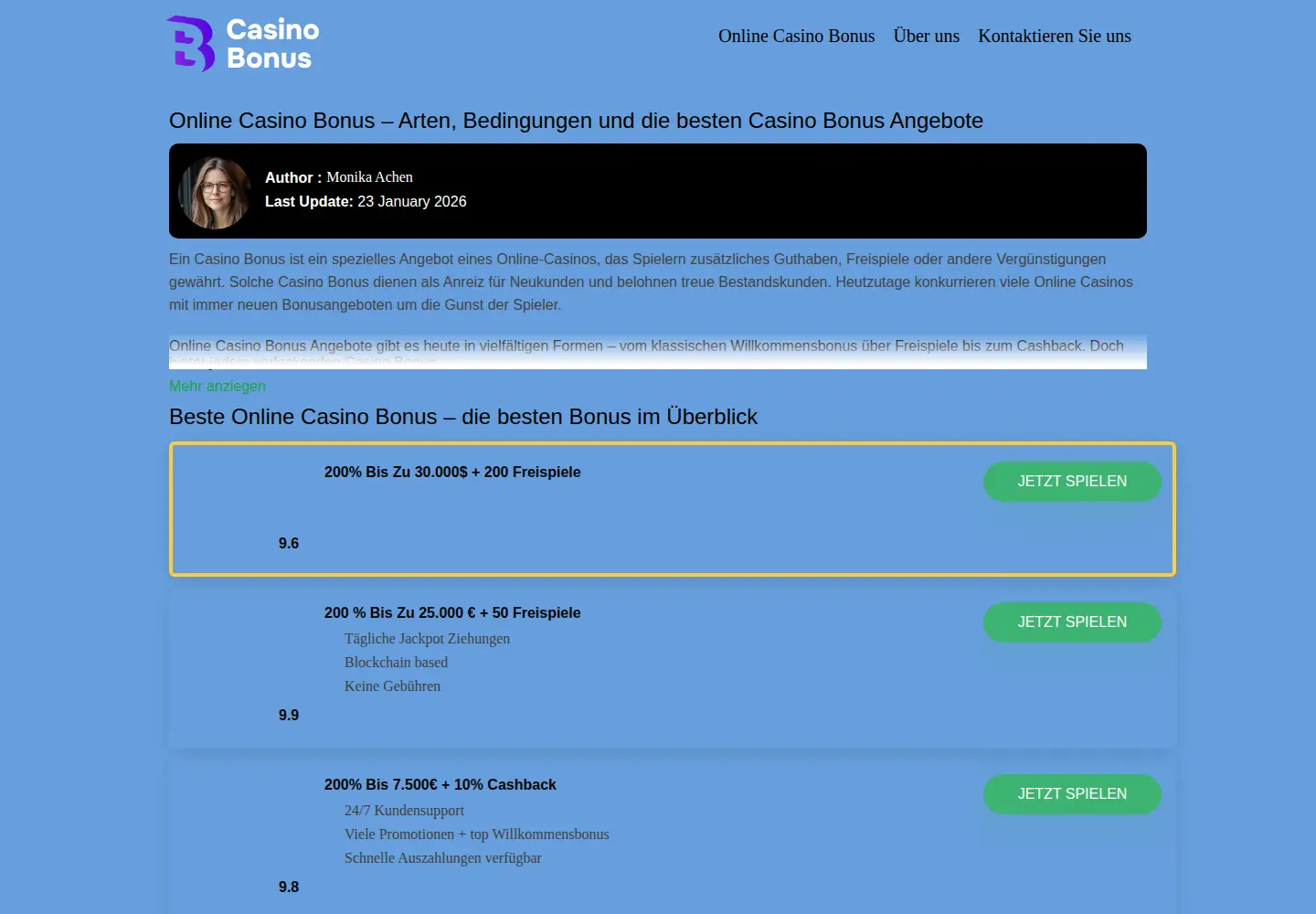Click the Blockchain based feature line
The width and height of the screenshot is (1316, 914).
pyautogui.click(x=396, y=662)
